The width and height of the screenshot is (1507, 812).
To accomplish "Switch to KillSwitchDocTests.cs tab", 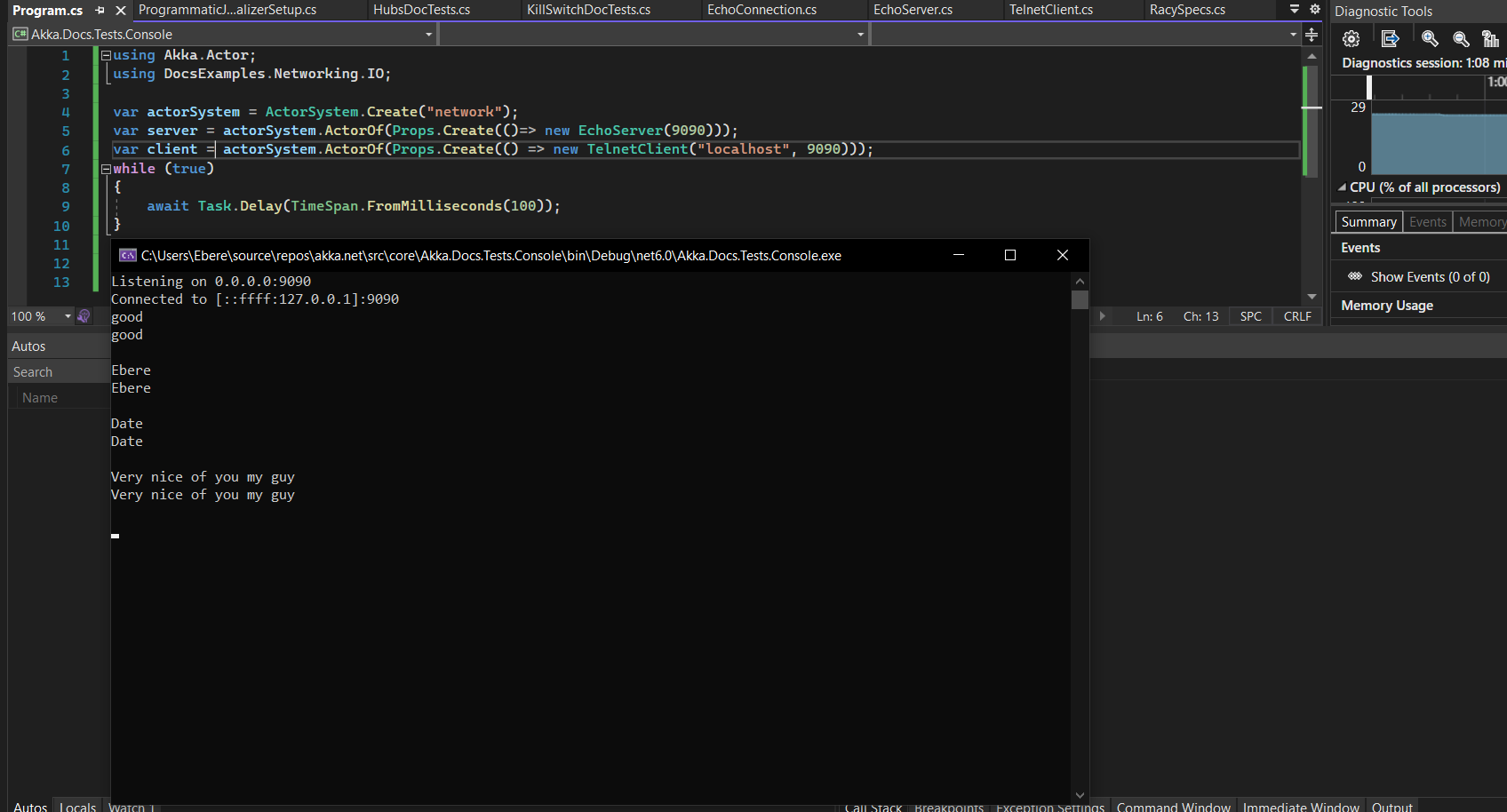I will (x=588, y=10).
